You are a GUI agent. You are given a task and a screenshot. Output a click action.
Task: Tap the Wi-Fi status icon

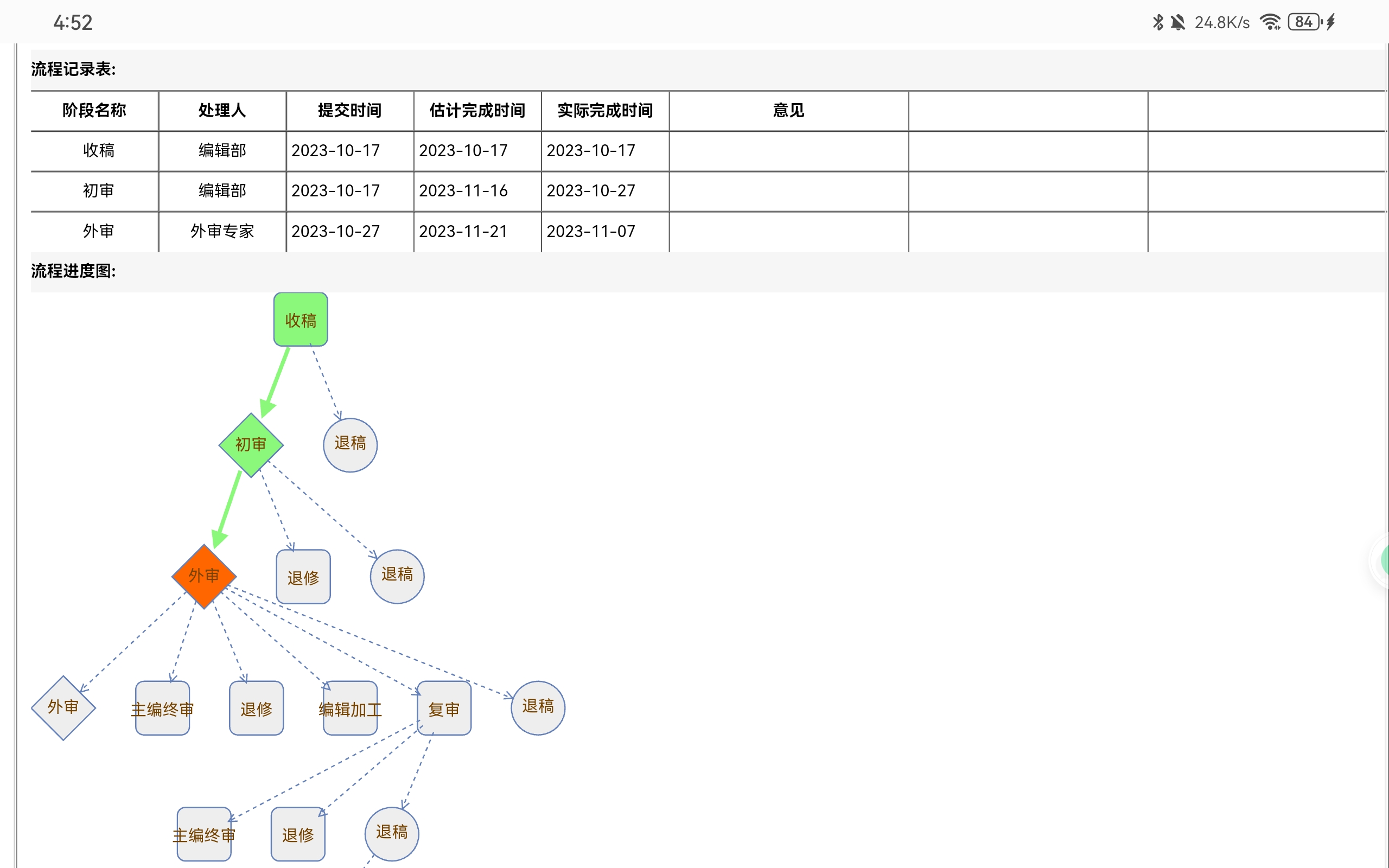(1270, 22)
